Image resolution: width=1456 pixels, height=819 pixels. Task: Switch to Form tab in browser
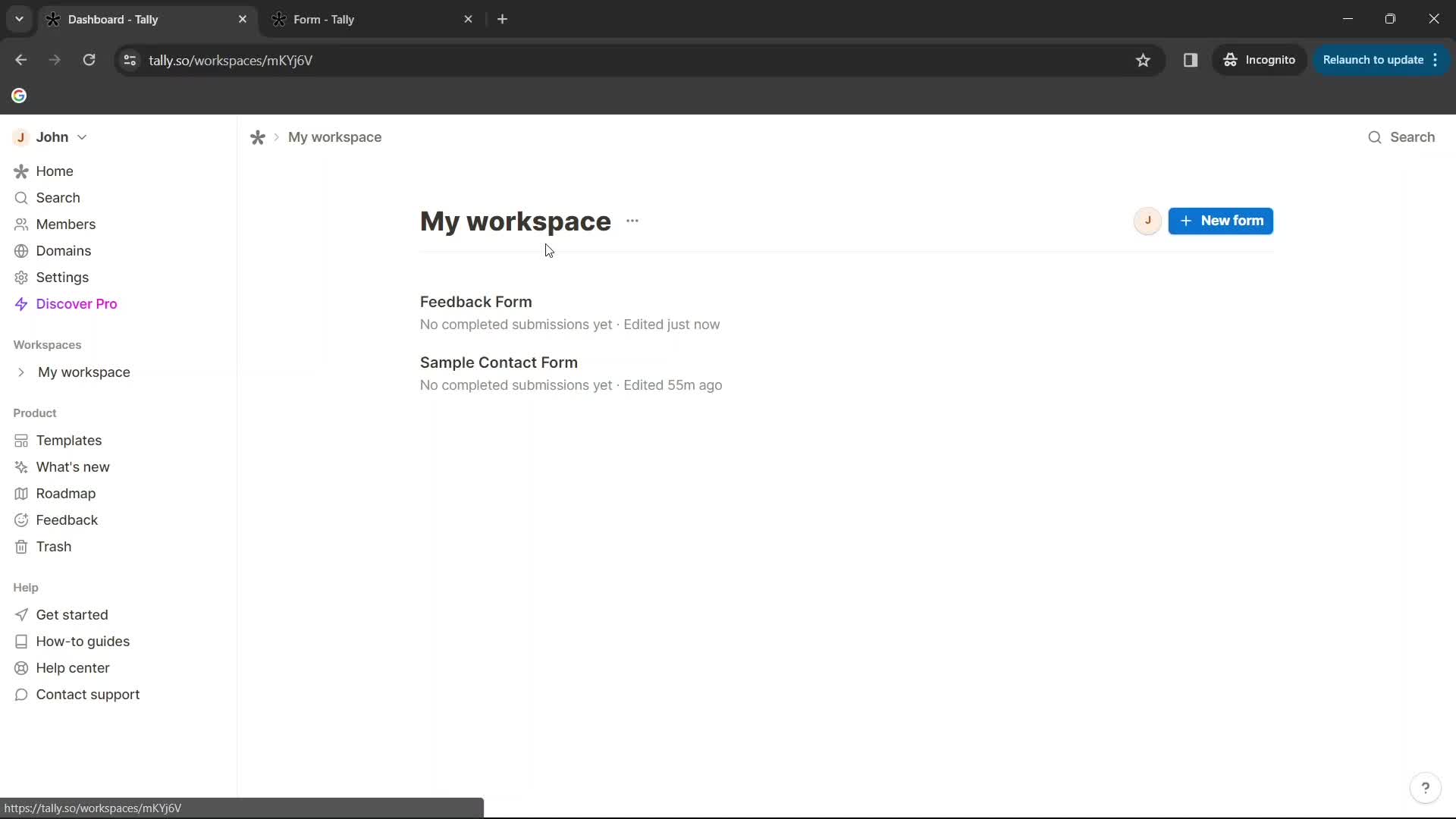coord(371,19)
